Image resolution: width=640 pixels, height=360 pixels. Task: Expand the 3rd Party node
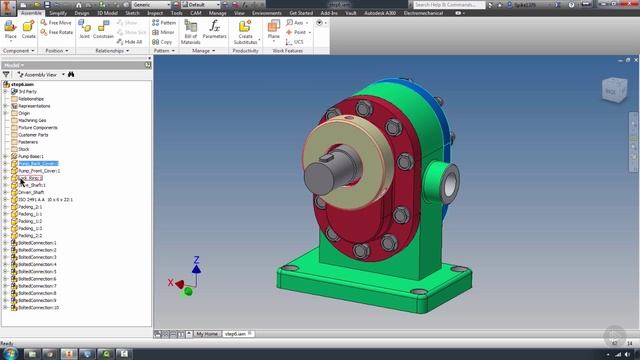coord(6,91)
